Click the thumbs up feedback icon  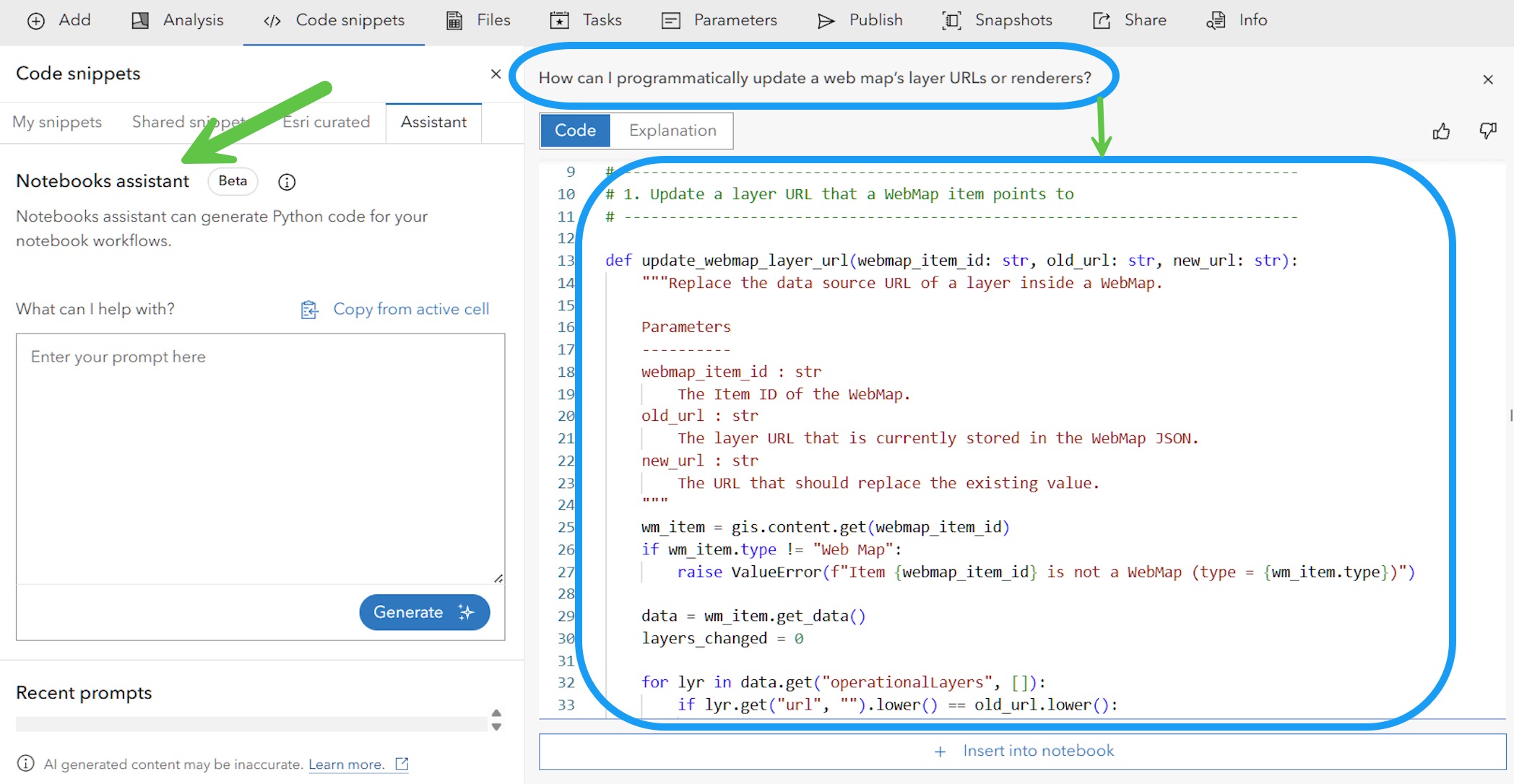(x=1441, y=131)
